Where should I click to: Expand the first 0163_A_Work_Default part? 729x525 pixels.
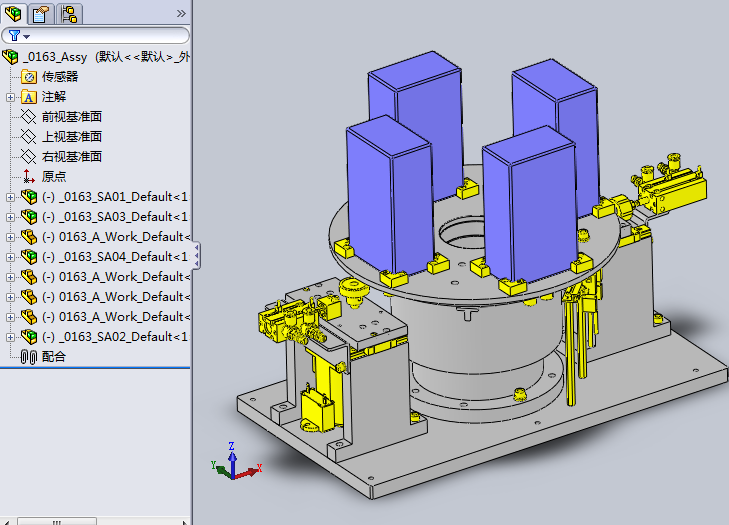pyautogui.click(x=10, y=237)
